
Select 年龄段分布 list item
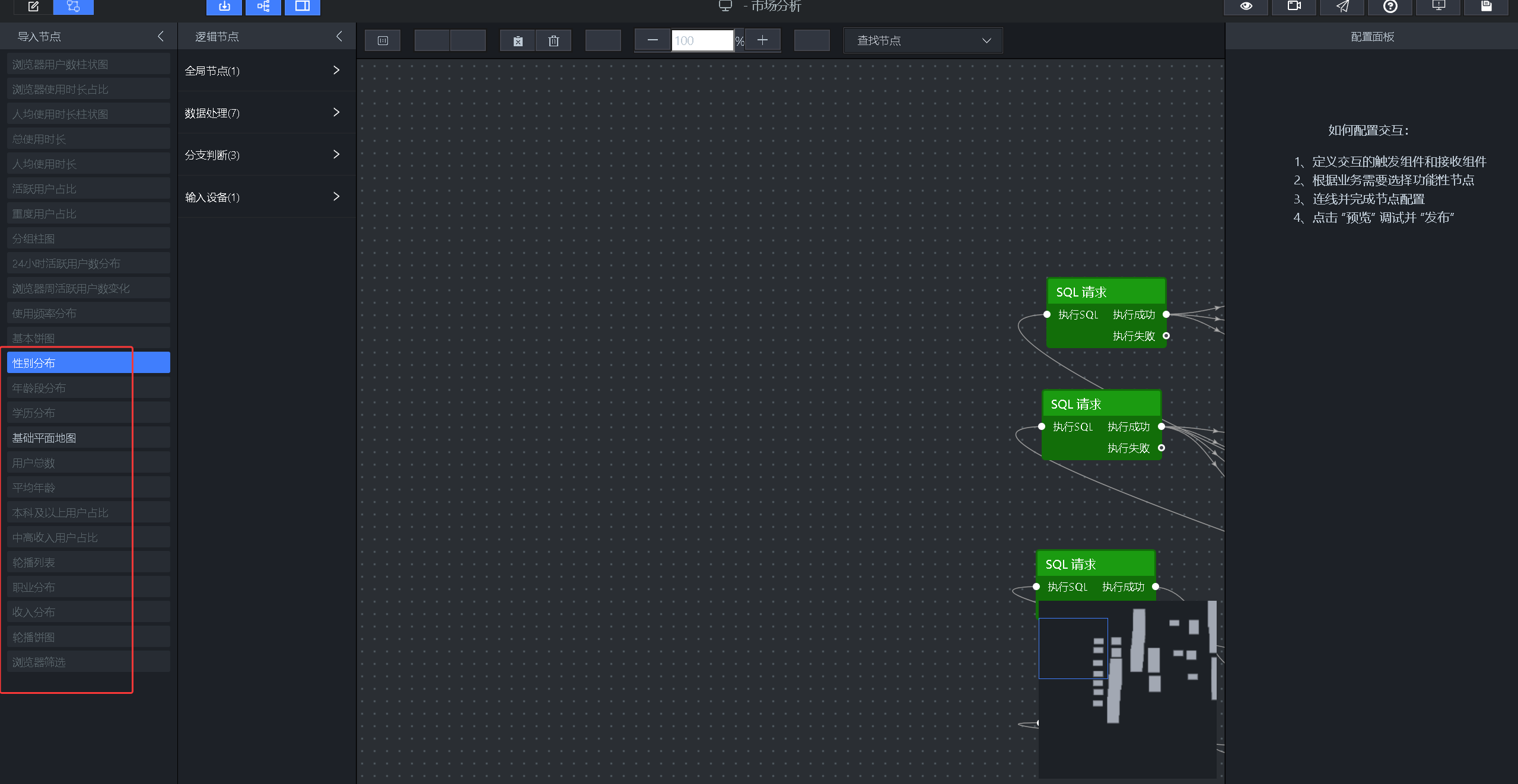[x=88, y=388]
